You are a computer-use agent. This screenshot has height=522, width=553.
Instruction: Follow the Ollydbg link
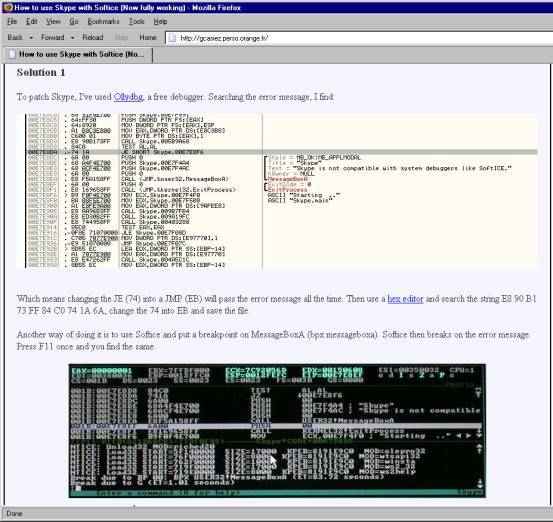[128, 97]
